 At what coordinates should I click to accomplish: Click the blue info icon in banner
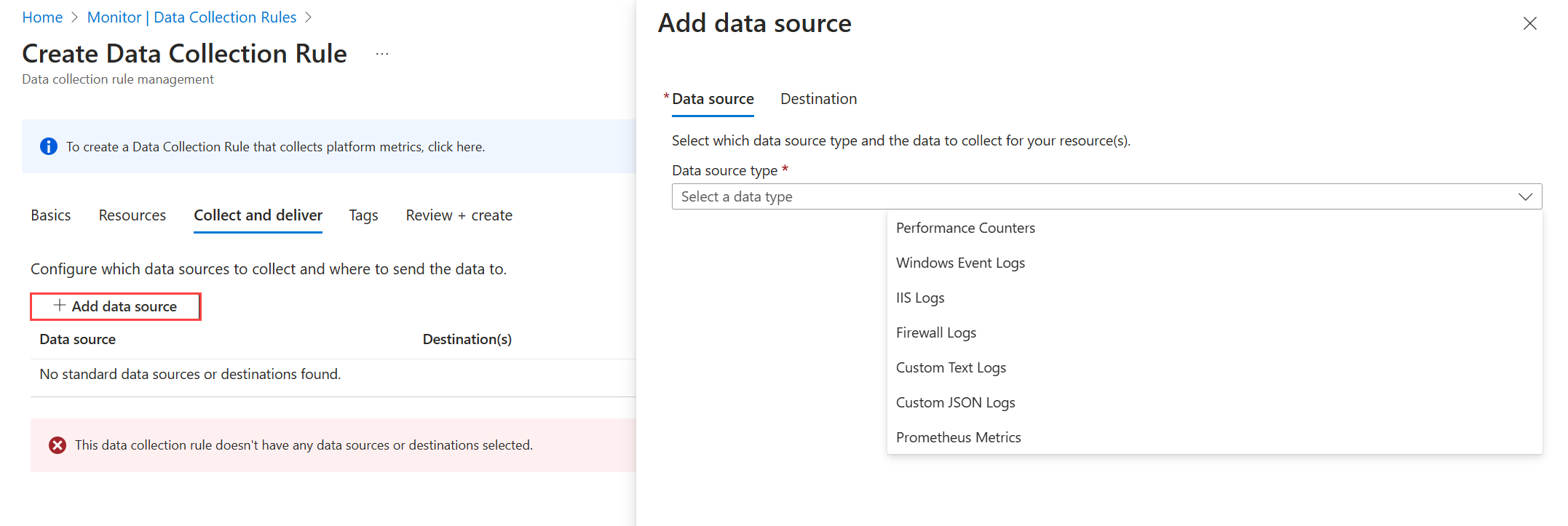(x=49, y=146)
